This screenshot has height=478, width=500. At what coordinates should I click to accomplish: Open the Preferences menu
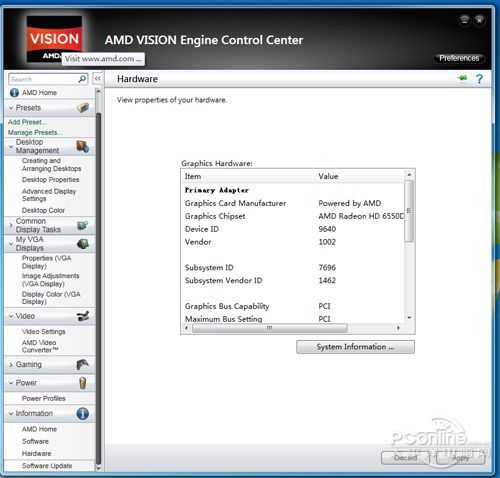pyautogui.click(x=459, y=58)
